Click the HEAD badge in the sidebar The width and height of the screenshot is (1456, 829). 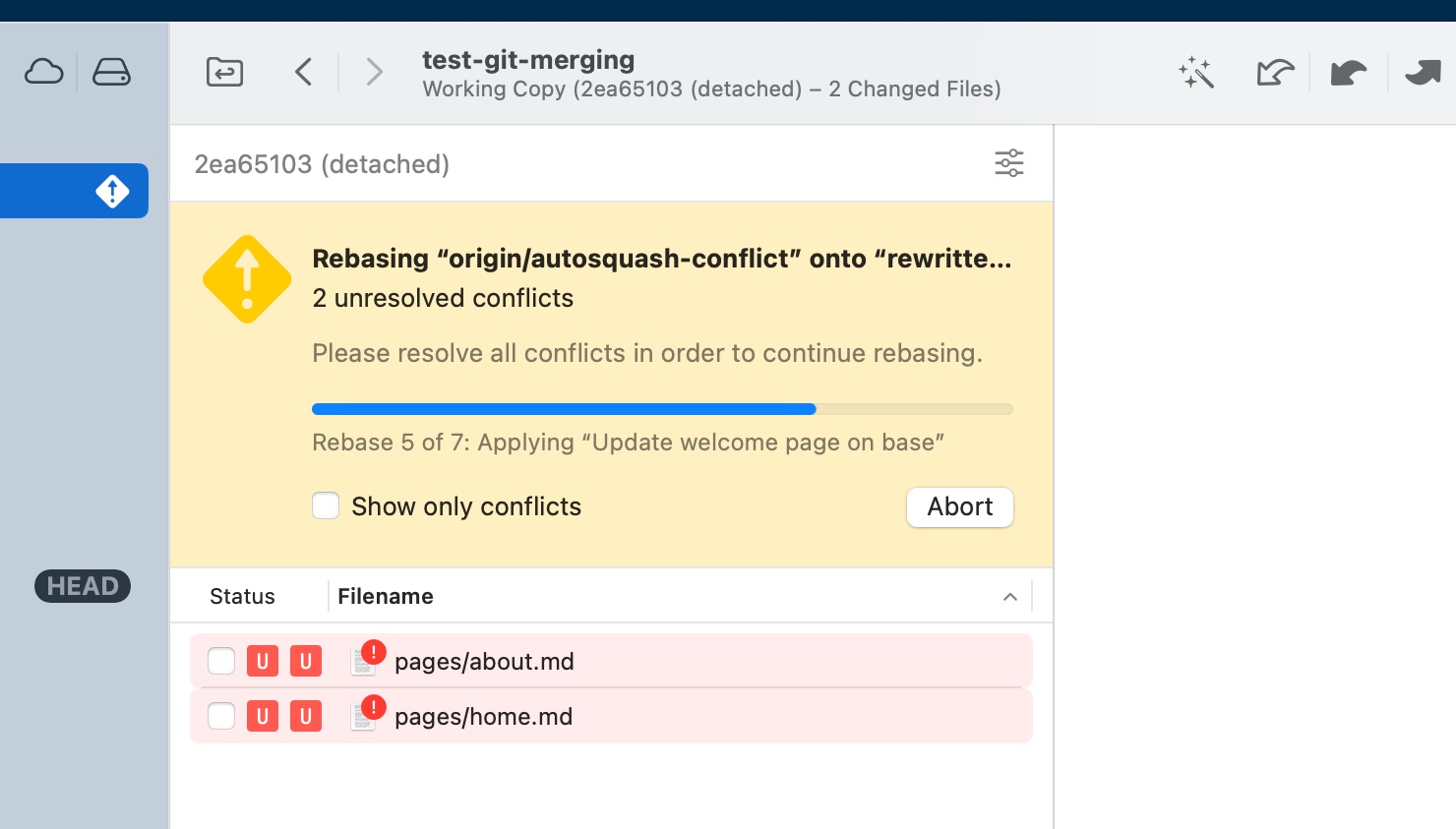coord(82,586)
